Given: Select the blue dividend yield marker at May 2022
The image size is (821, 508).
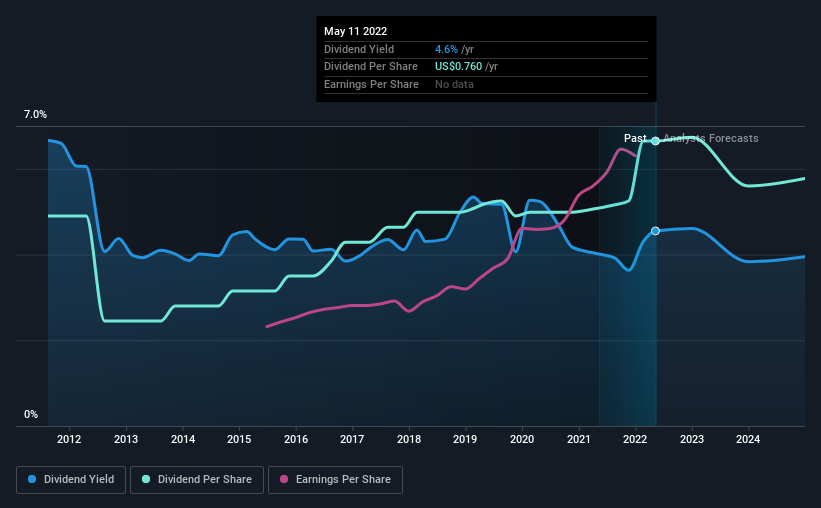Looking at the screenshot, I should pyautogui.click(x=655, y=231).
